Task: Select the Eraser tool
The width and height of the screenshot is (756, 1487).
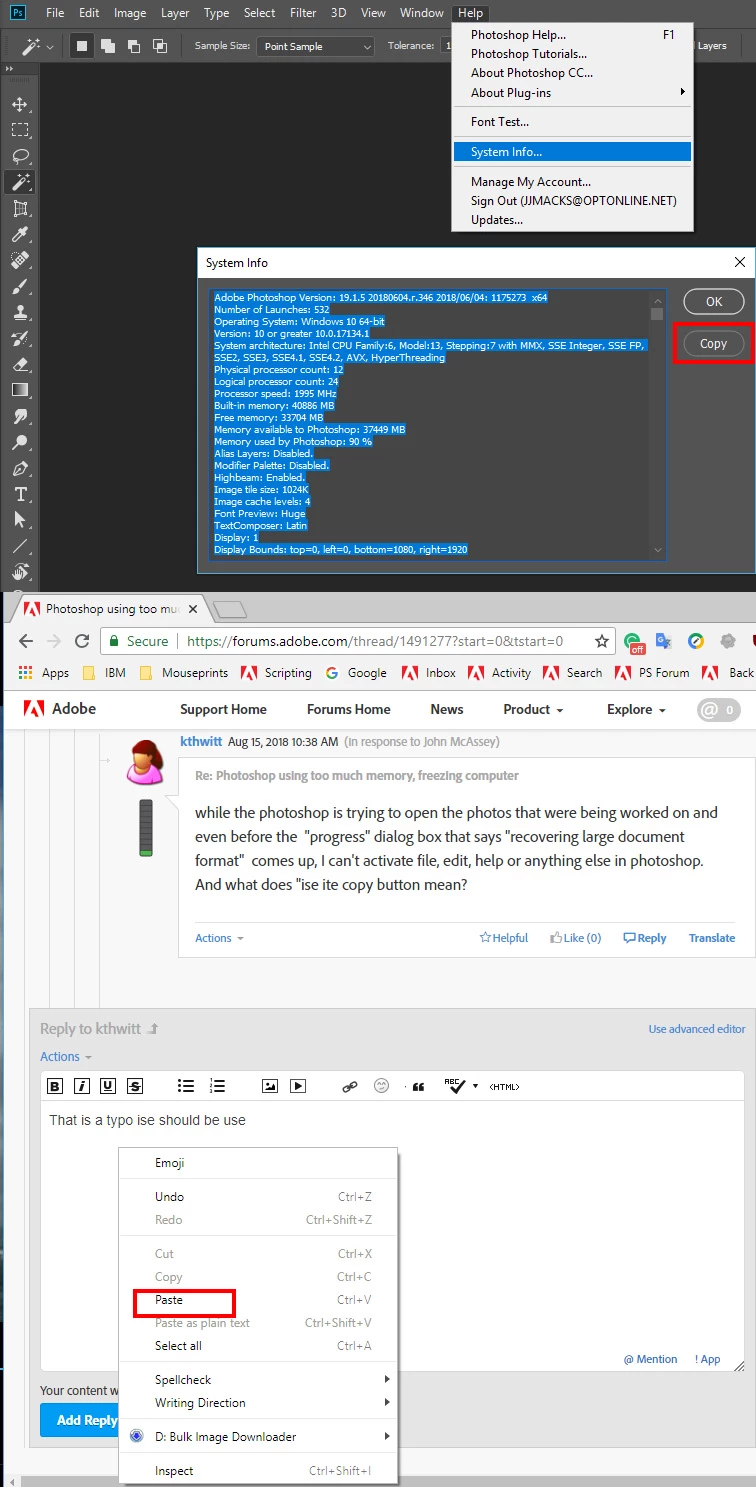Action: 20,365
